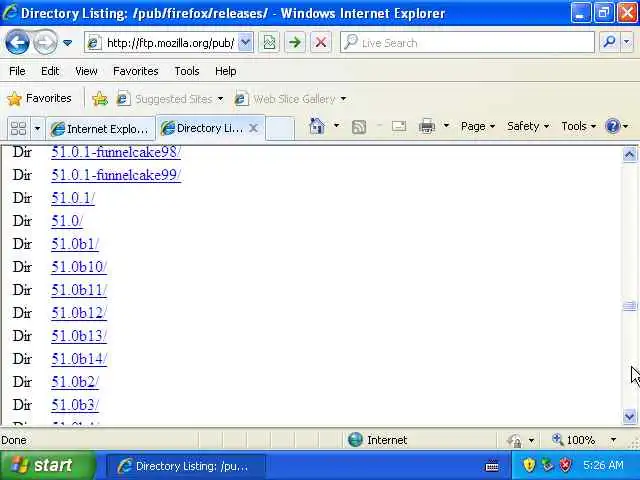Open the Tools command bar menu
This screenshot has width=640, height=480.
[578, 126]
